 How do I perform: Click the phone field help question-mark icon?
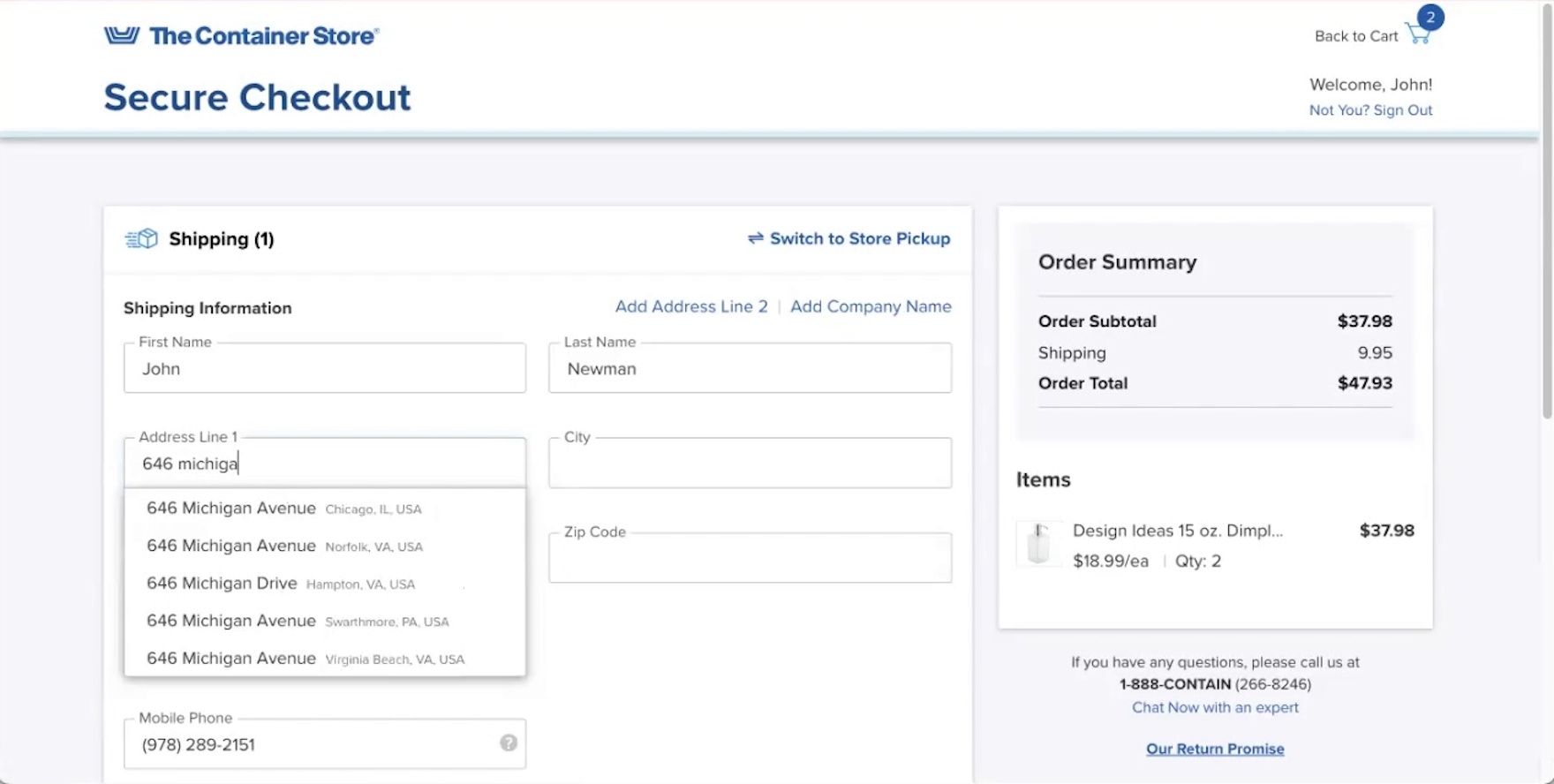[x=509, y=743]
